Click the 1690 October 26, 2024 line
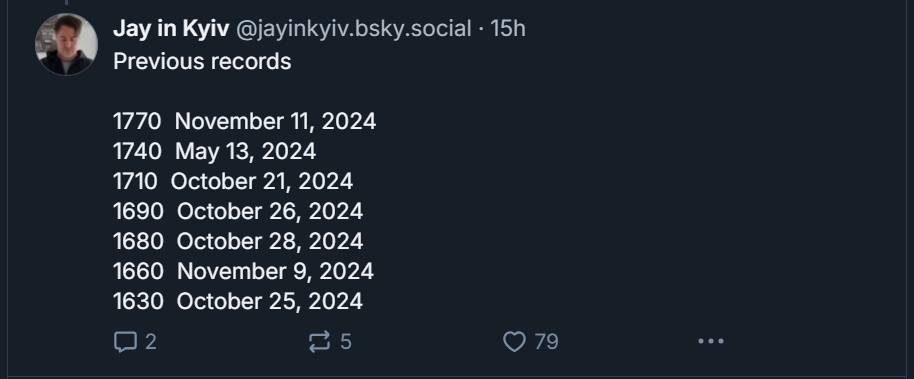 click(x=238, y=211)
